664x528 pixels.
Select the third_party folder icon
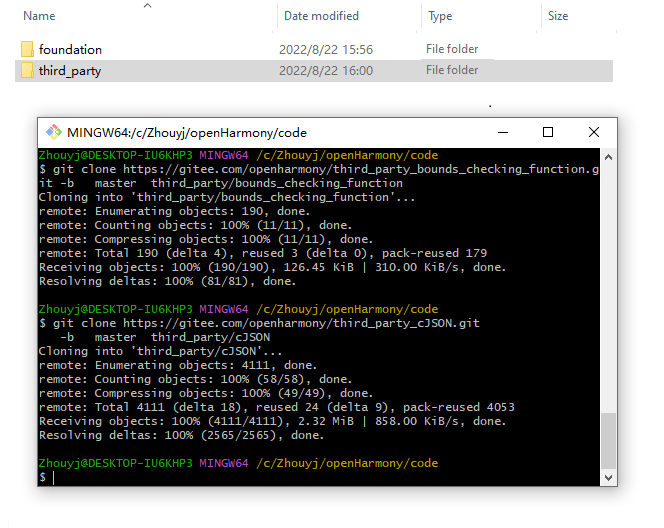[x=27, y=70]
